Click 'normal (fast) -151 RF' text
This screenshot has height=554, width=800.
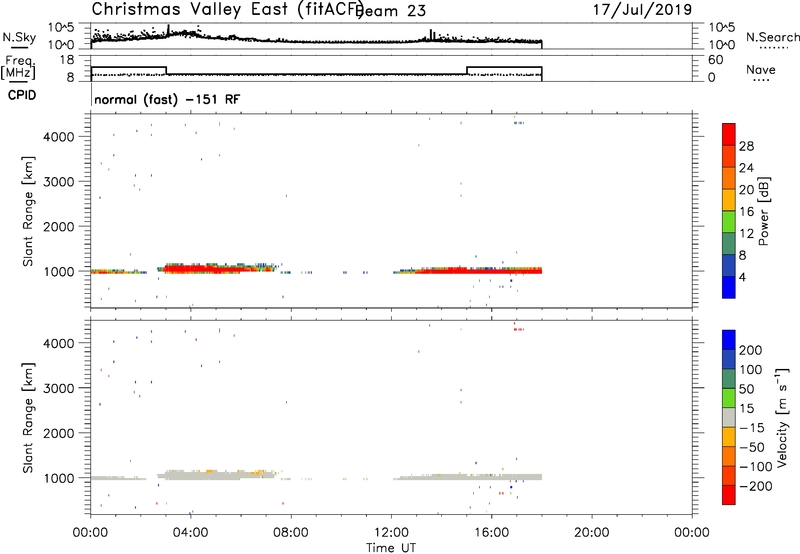pos(167,99)
